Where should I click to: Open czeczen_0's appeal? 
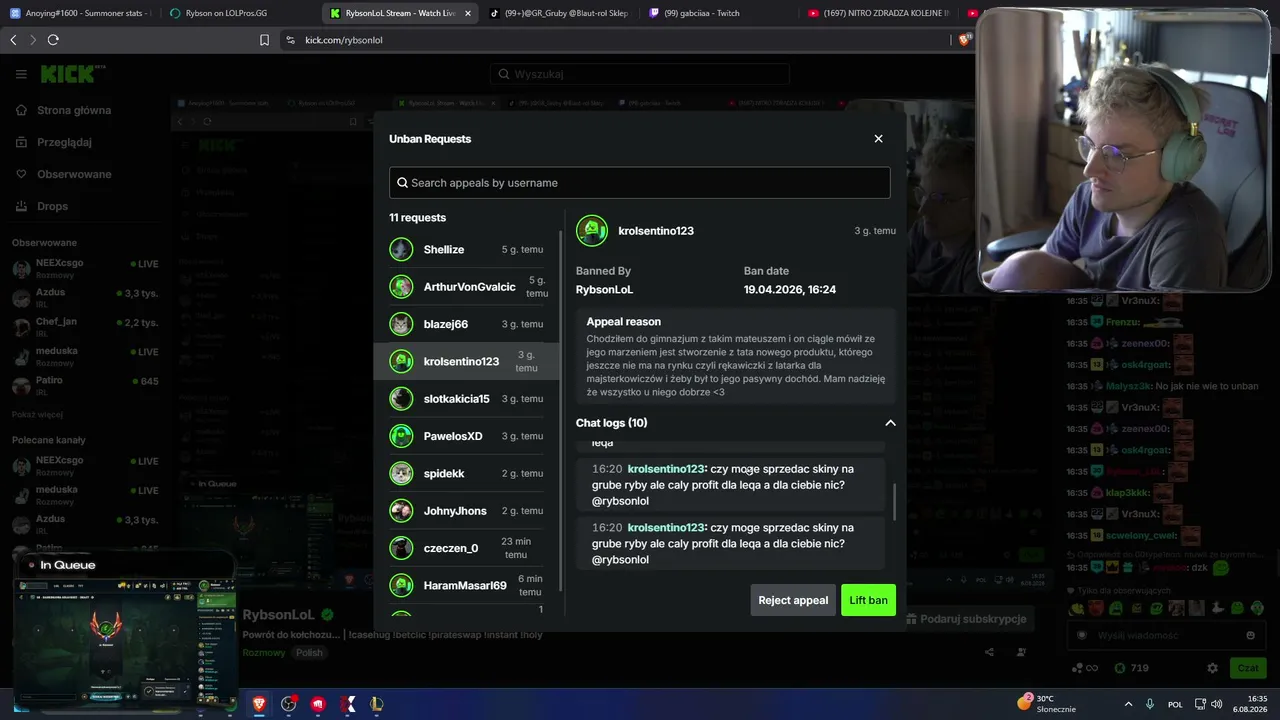pos(466,548)
